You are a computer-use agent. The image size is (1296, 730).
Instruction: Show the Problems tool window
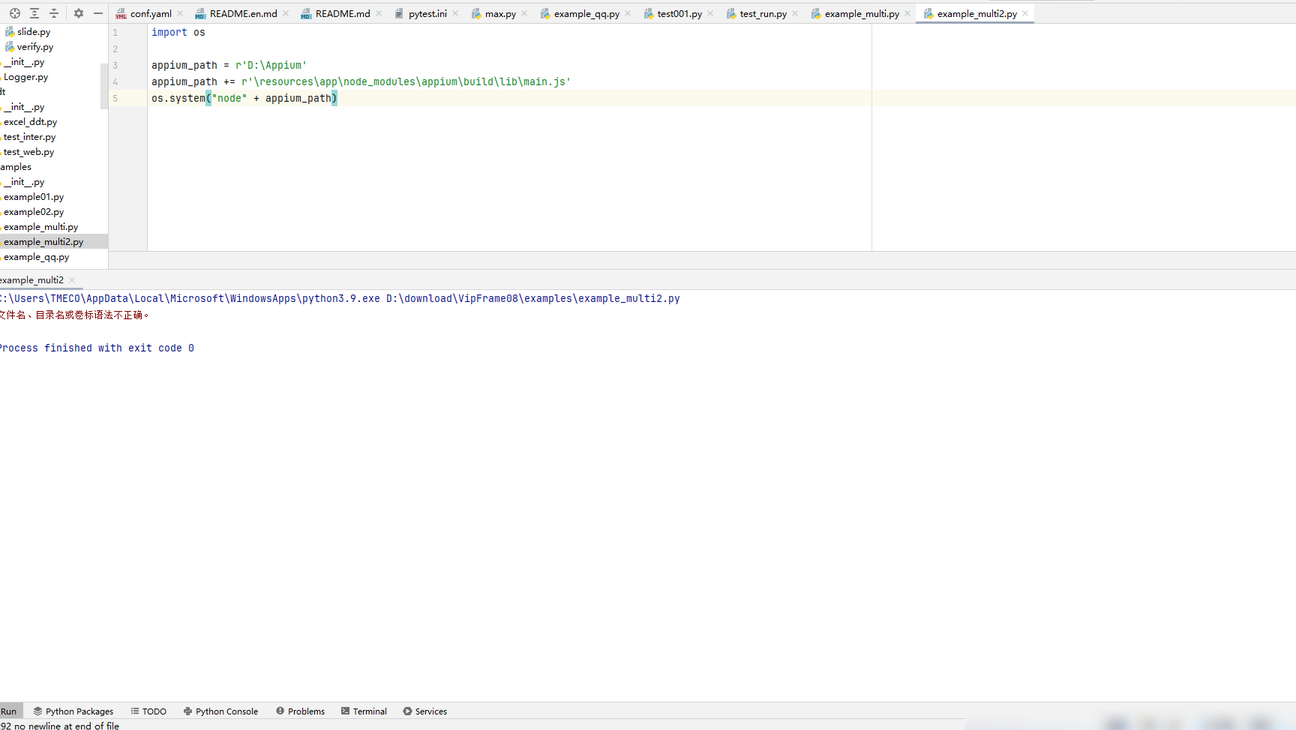(x=300, y=711)
